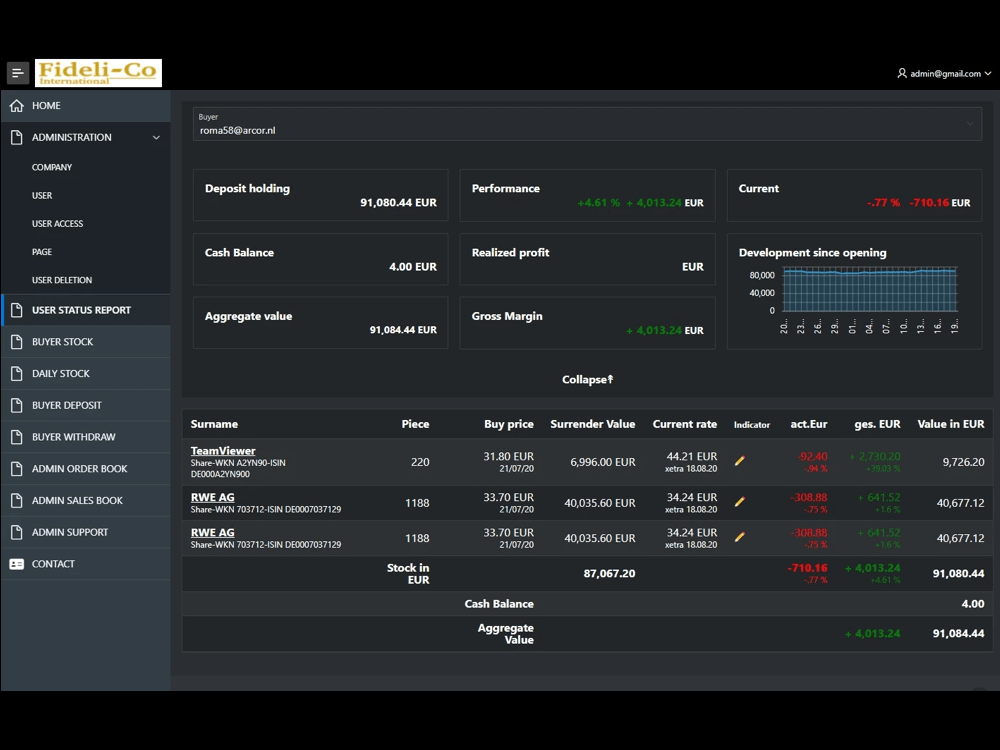The height and width of the screenshot is (750, 1000).
Task: Open the USER DELETION submenu item
Action: tap(62, 280)
